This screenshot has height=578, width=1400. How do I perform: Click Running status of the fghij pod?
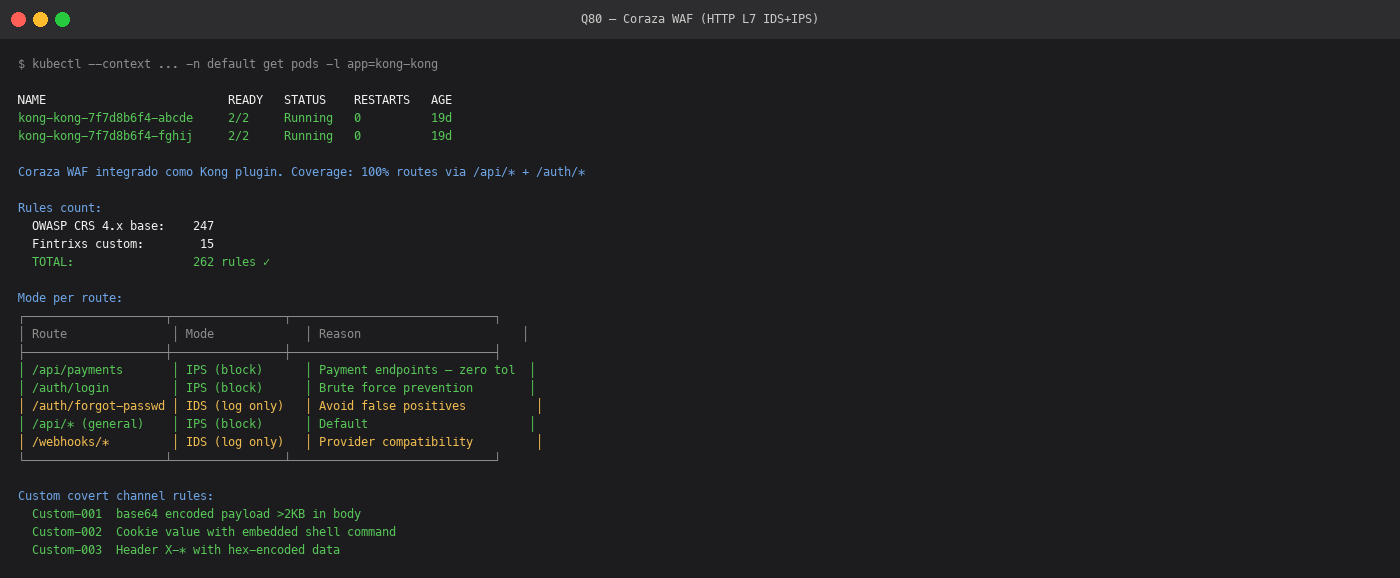pyautogui.click(x=308, y=136)
